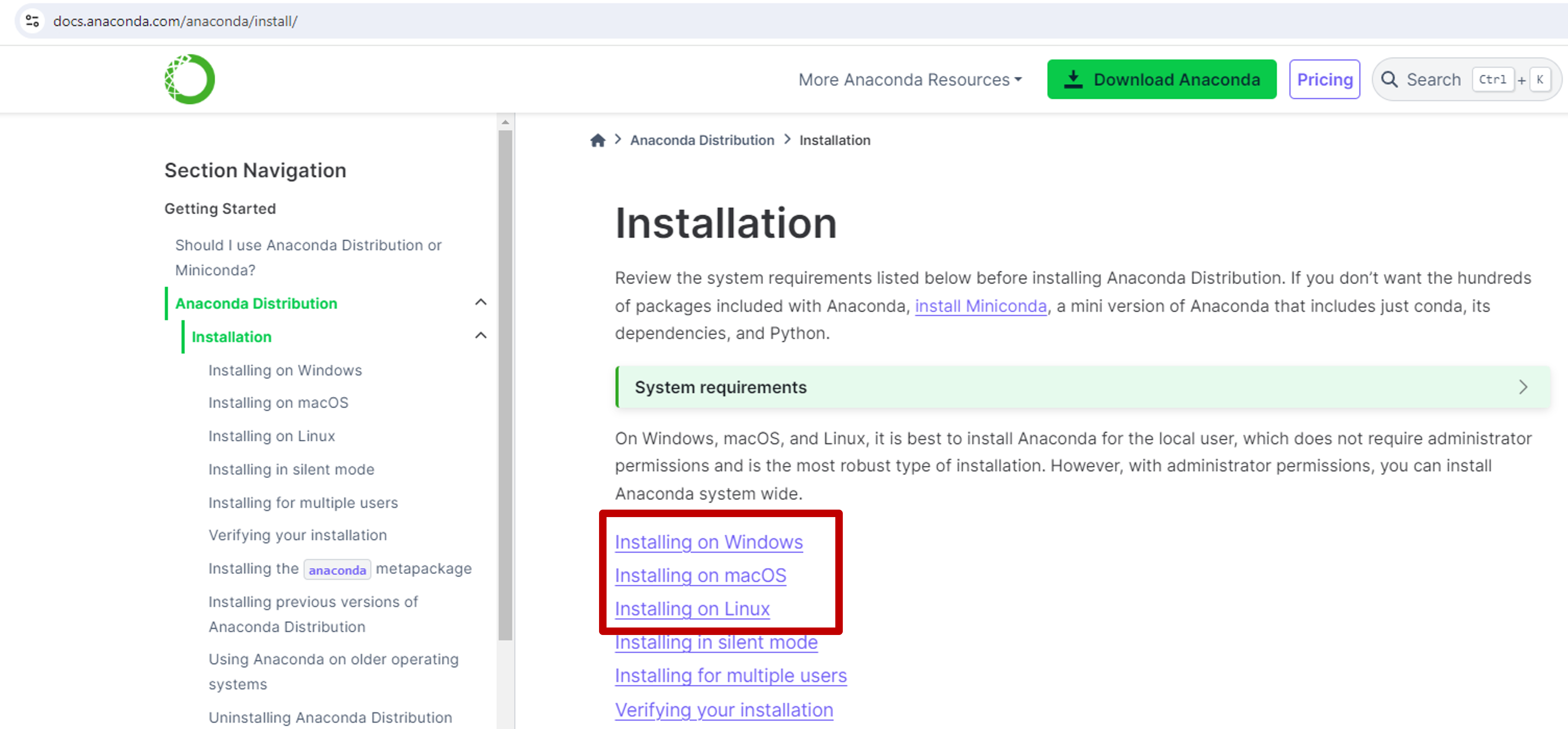Open Installing previous versions of Anaconda Distribution

pyautogui.click(x=313, y=615)
